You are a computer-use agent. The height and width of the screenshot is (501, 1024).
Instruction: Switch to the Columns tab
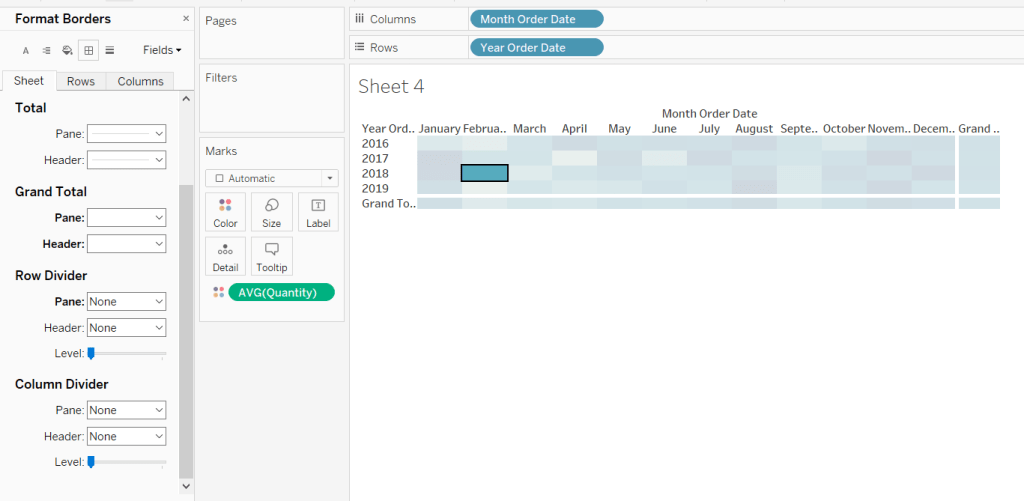(140, 81)
